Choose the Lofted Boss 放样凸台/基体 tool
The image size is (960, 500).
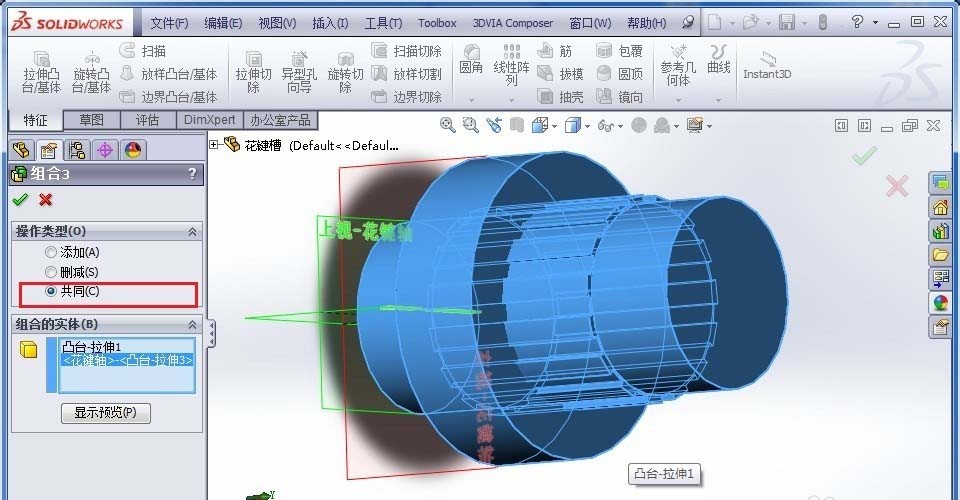[x=169, y=74]
